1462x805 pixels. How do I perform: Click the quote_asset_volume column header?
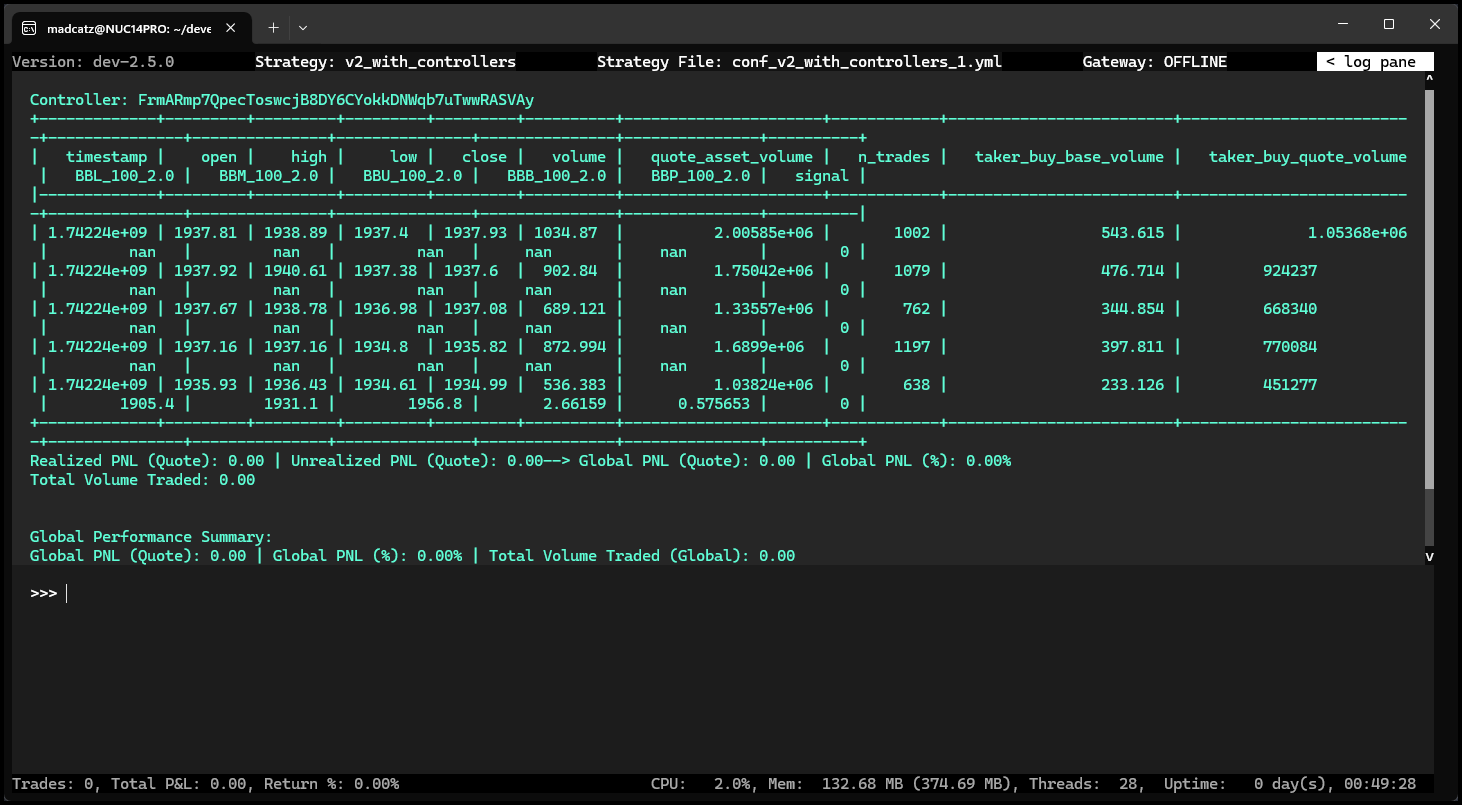point(731,157)
